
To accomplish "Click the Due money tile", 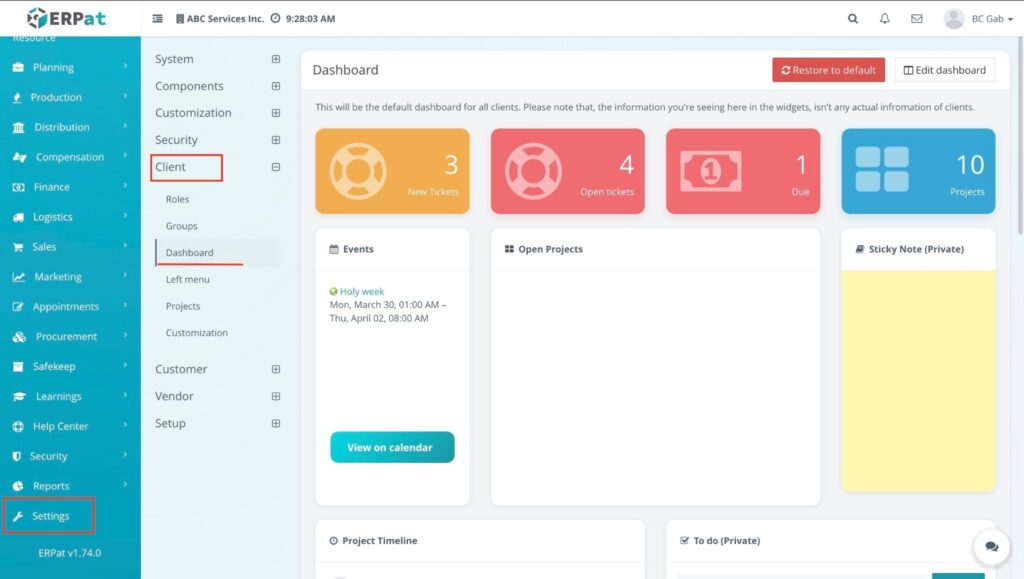I will pos(743,171).
